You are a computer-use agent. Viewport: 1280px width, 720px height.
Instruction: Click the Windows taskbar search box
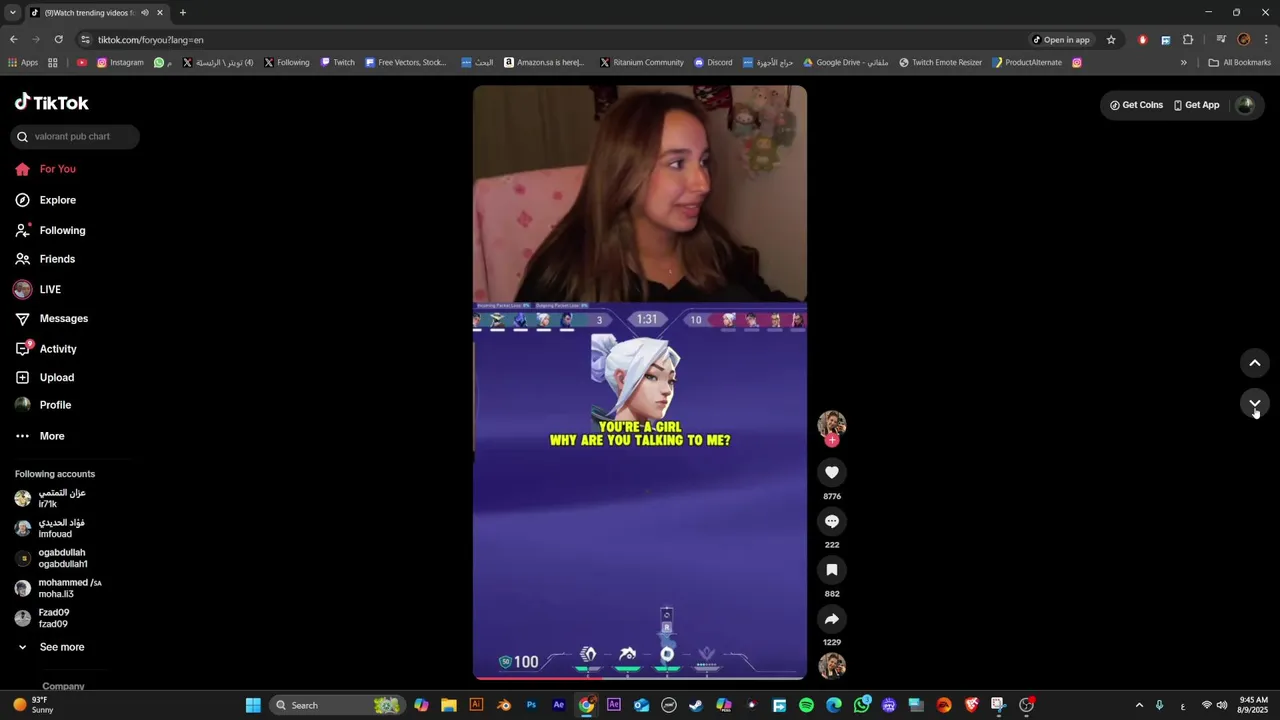[337, 705]
